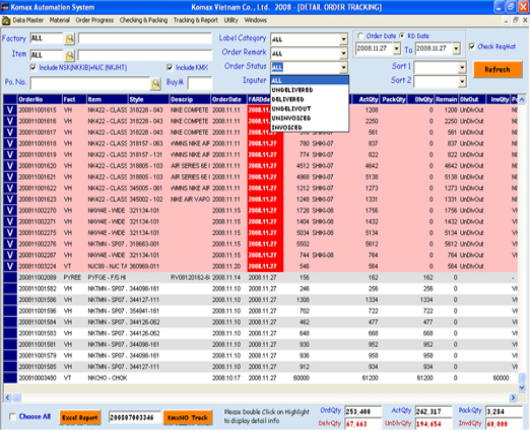Click the V marker for order 200811003224
Viewport: 530px width, 430px height.
tap(10, 266)
